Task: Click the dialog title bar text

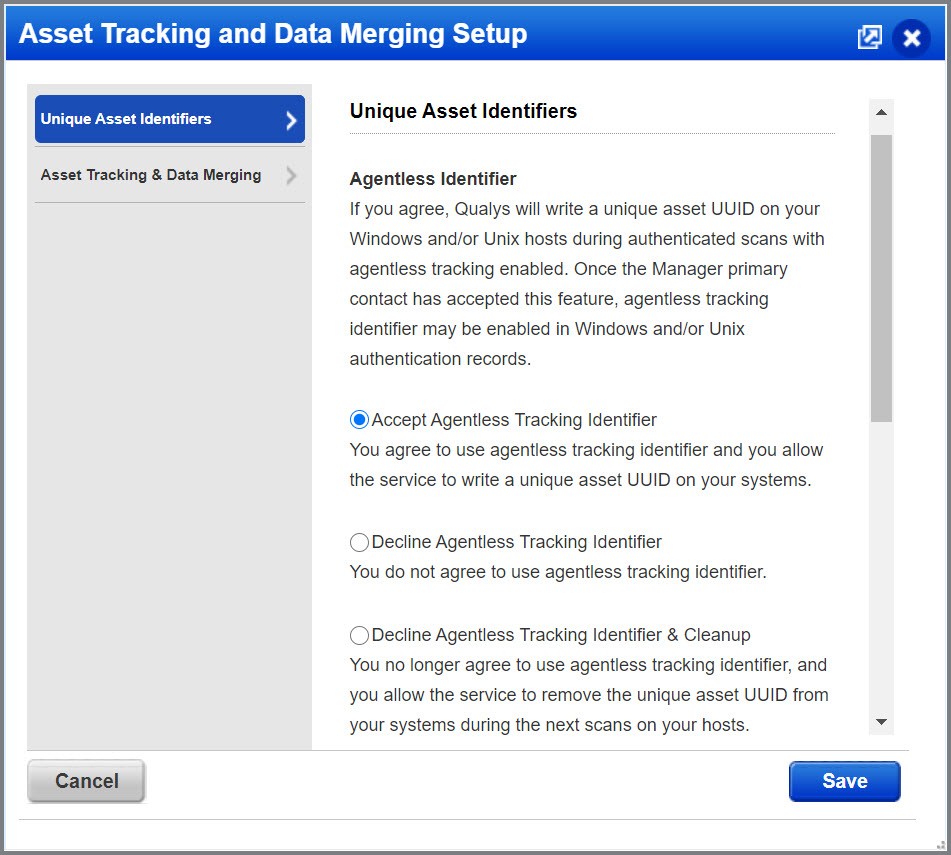Action: (273, 35)
